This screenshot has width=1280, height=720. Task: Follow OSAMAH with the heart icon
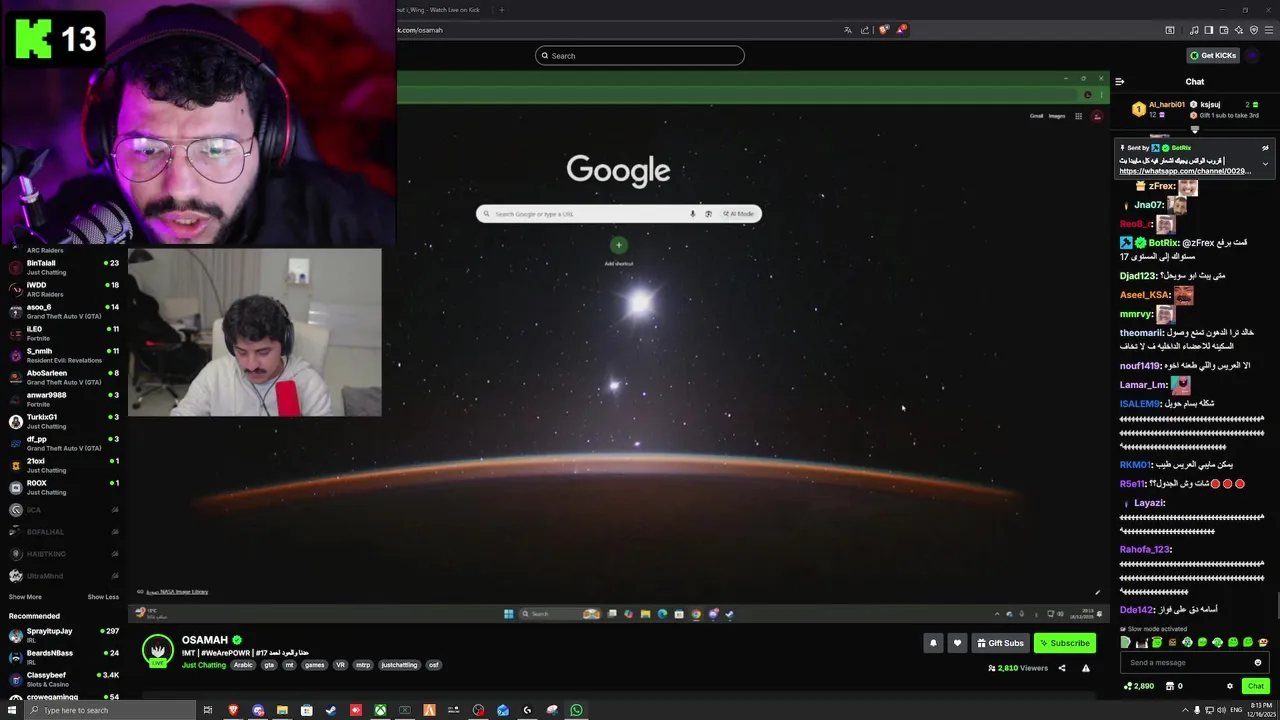pyautogui.click(x=957, y=643)
